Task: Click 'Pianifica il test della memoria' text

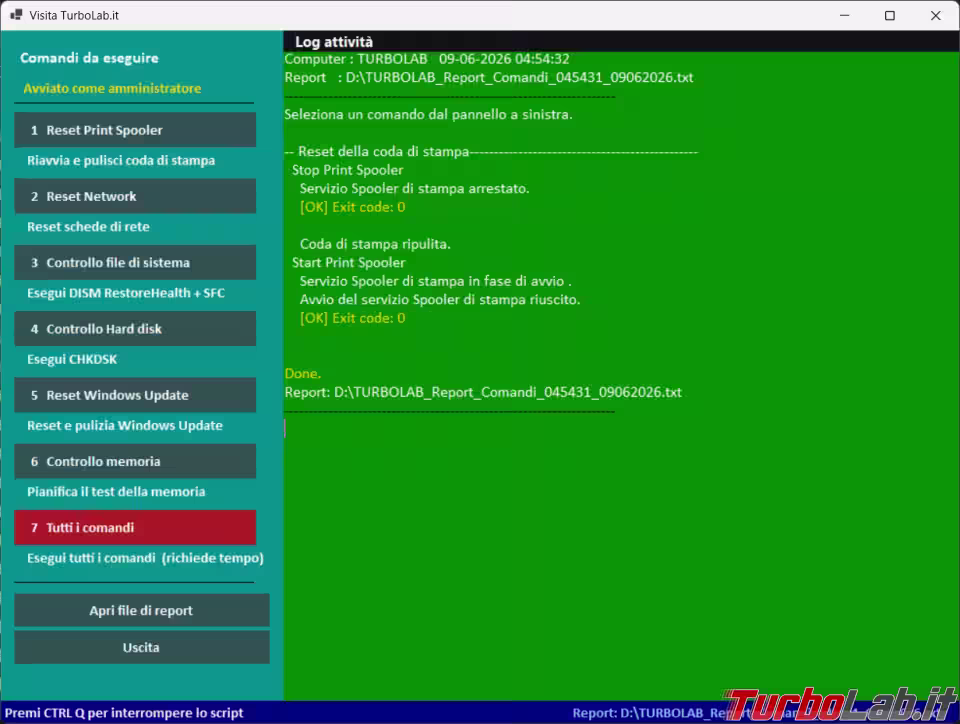Action: click(116, 491)
